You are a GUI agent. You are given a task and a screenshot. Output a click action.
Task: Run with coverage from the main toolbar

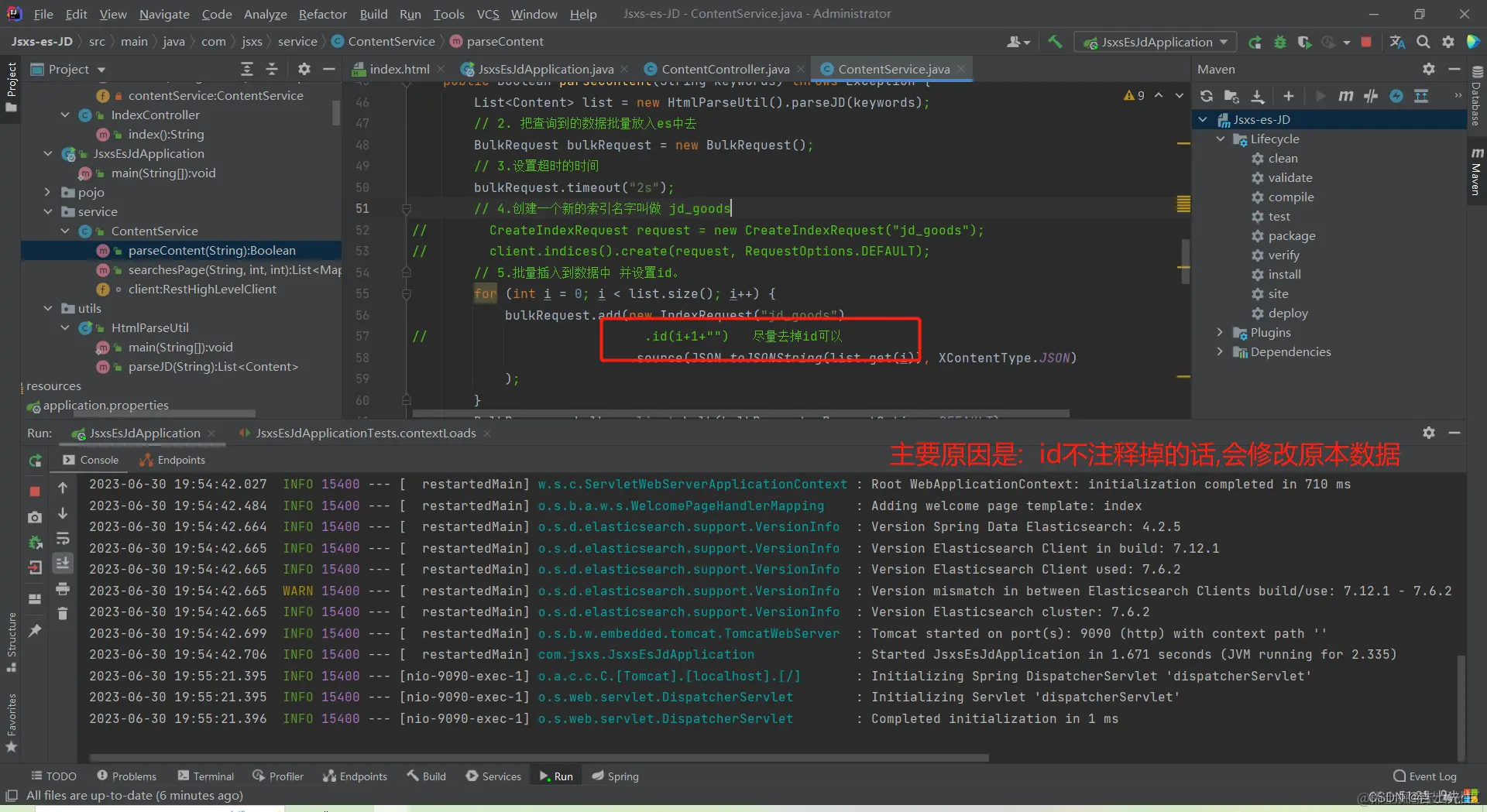click(1305, 42)
